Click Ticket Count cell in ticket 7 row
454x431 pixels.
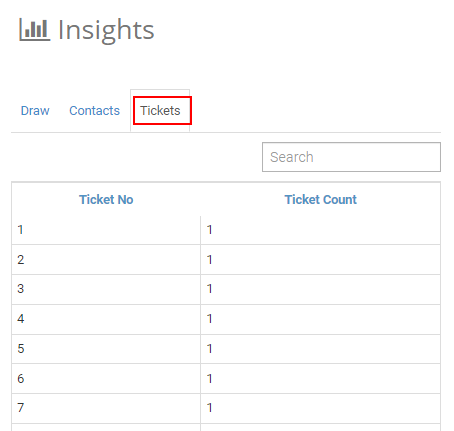[320, 408]
